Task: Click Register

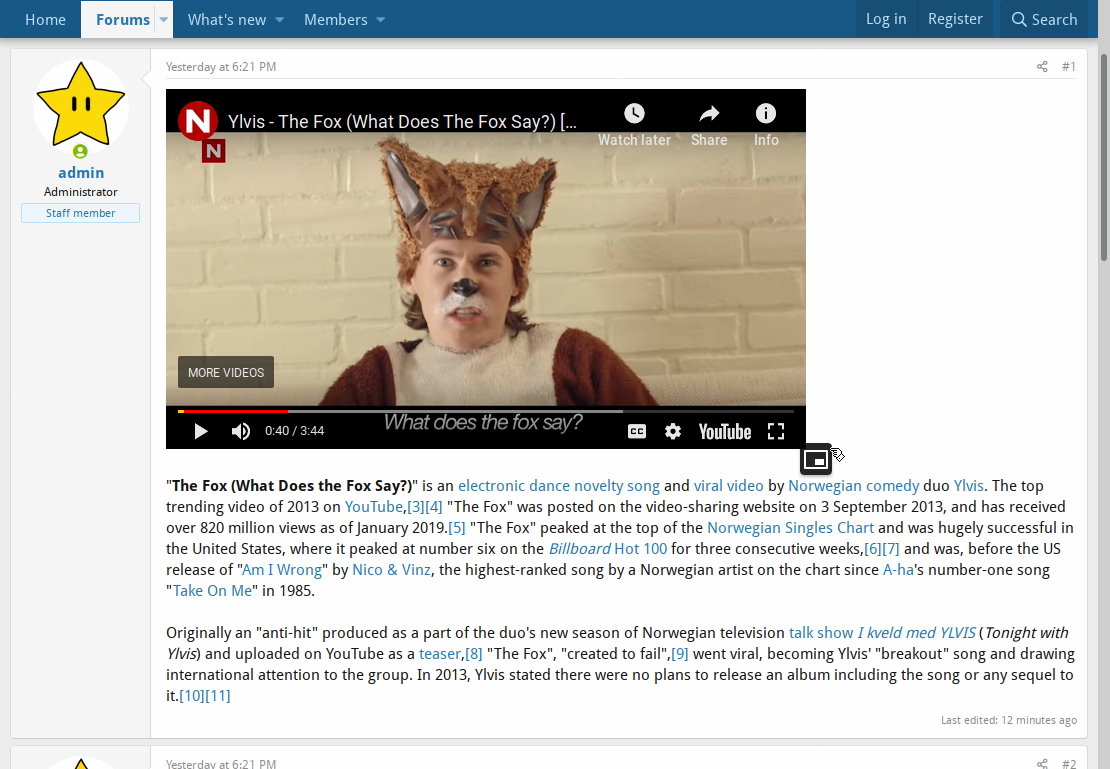Action: point(955,19)
